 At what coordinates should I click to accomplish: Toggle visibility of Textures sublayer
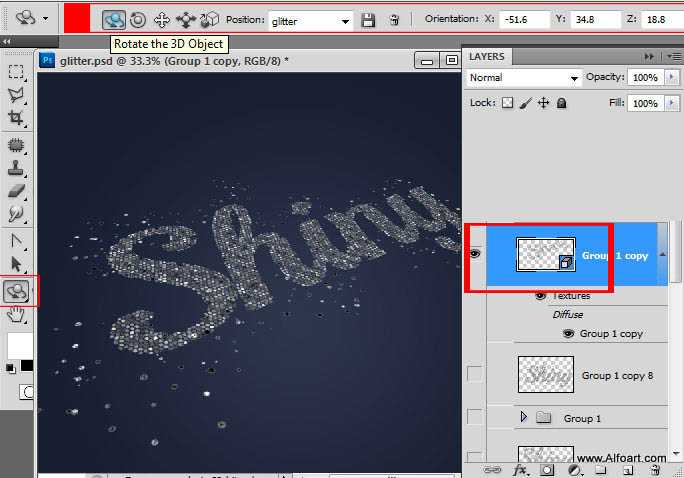541,296
